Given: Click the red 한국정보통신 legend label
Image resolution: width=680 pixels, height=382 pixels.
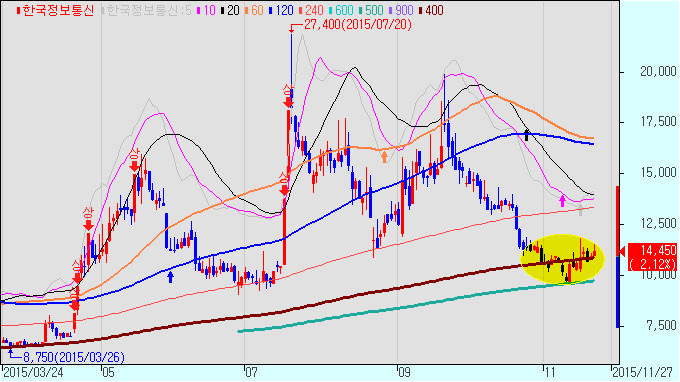Looking at the screenshot, I should (55, 10).
